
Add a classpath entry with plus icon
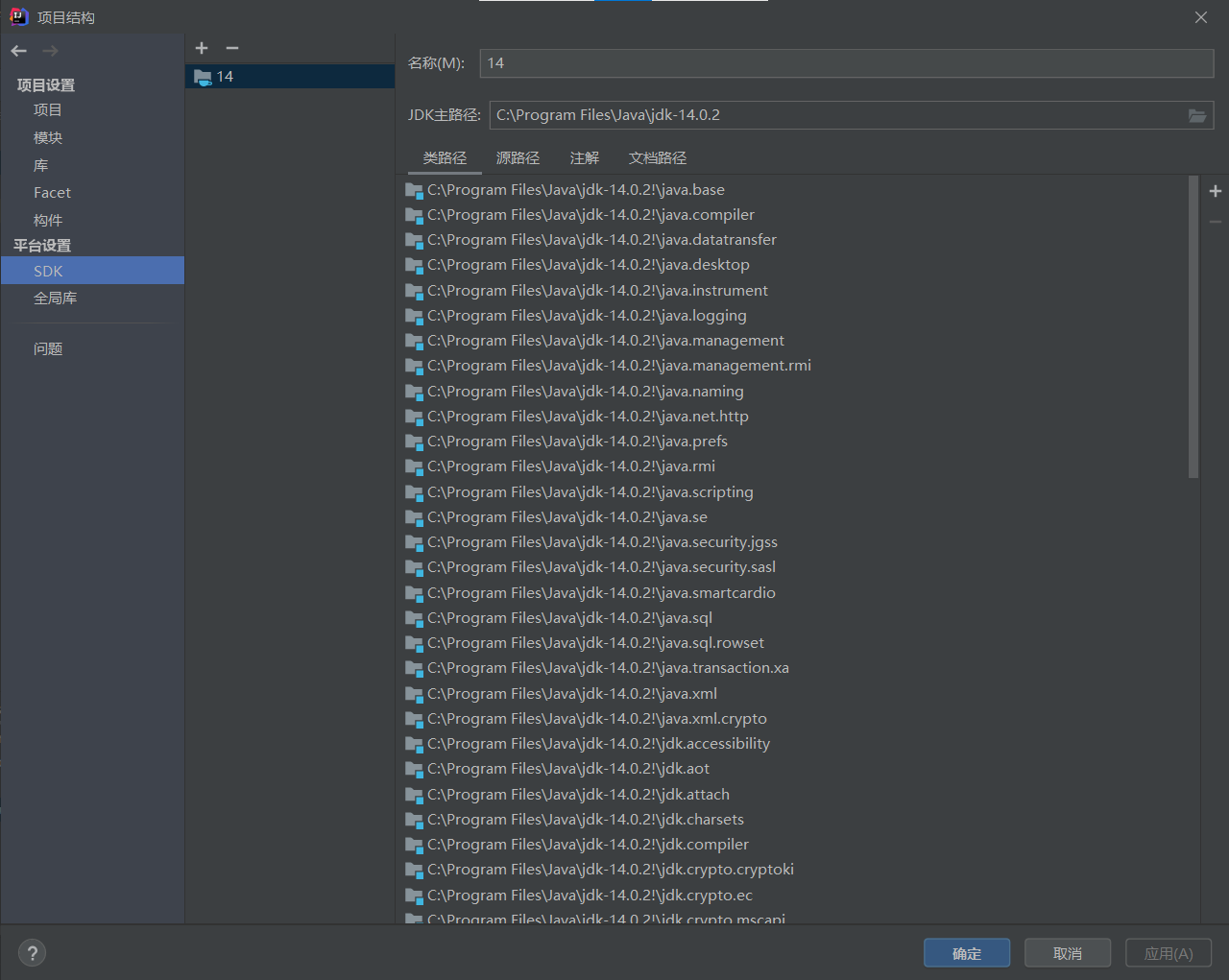(1216, 191)
